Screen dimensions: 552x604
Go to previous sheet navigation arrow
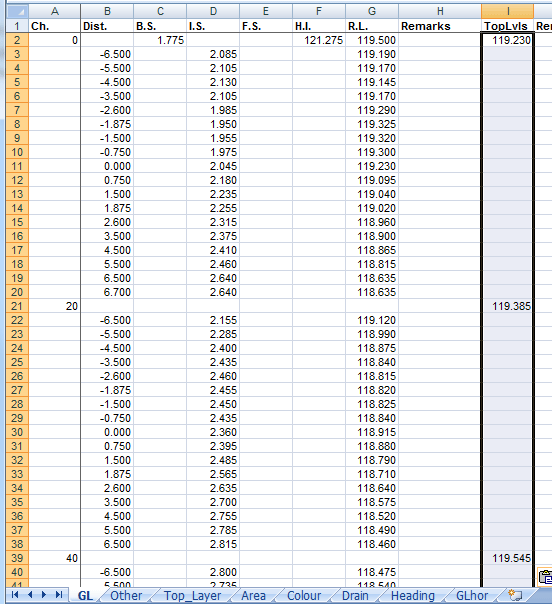pyautogui.click(x=30, y=595)
